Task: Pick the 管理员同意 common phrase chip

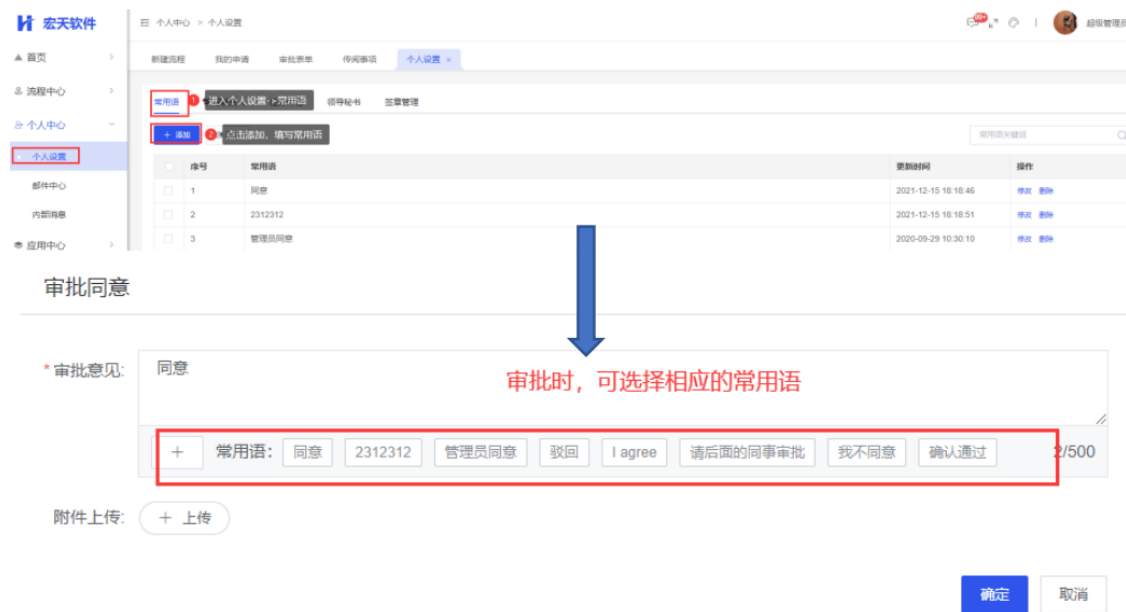Action: (480, 453)
